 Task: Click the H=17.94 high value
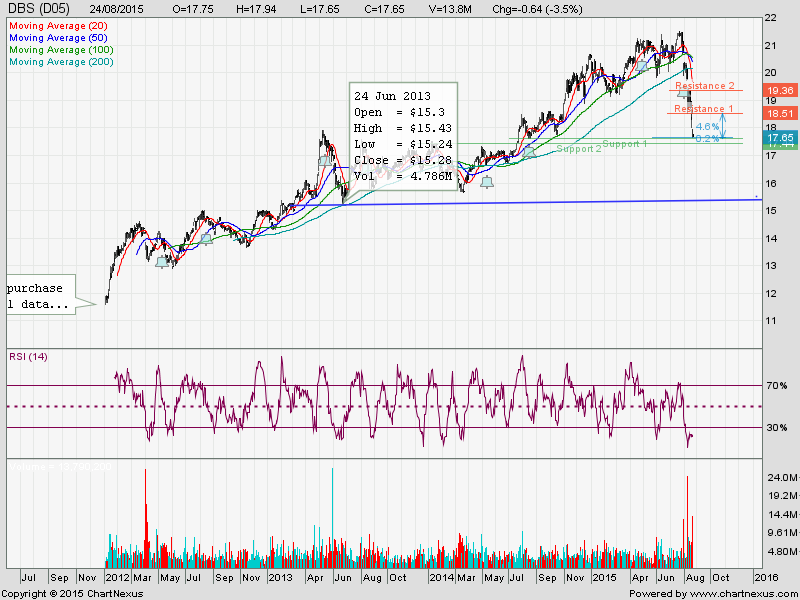pyautogui.click(x=256, y=9)
